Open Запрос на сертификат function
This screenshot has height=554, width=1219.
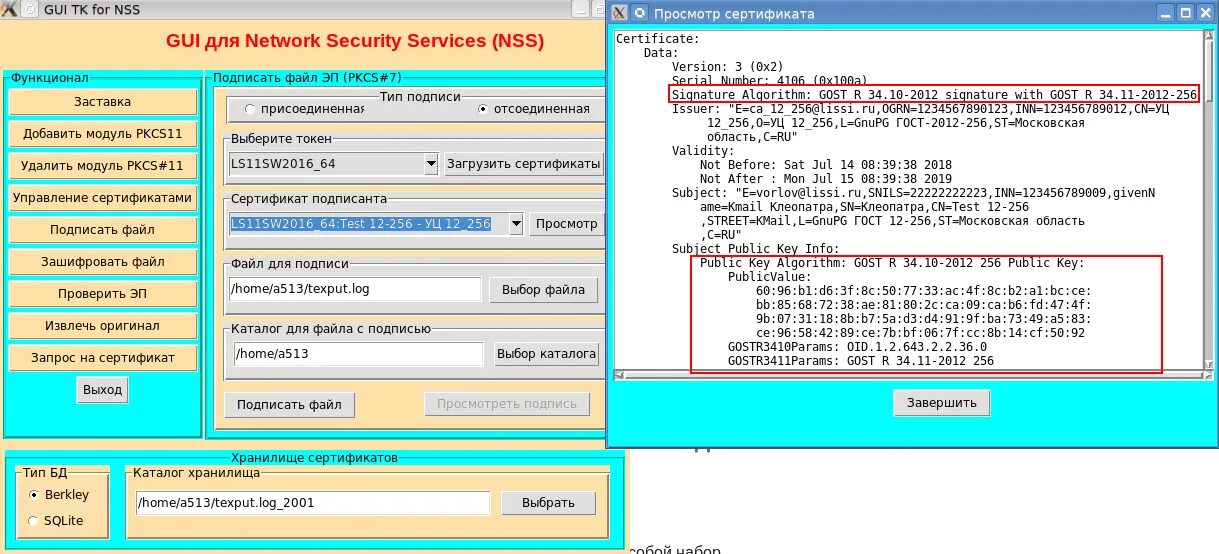point(102,358)
